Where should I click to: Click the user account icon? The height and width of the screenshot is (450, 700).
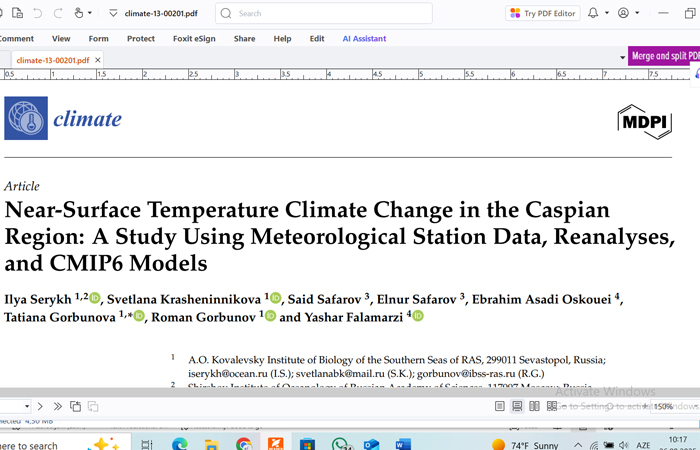pos(623,13)
